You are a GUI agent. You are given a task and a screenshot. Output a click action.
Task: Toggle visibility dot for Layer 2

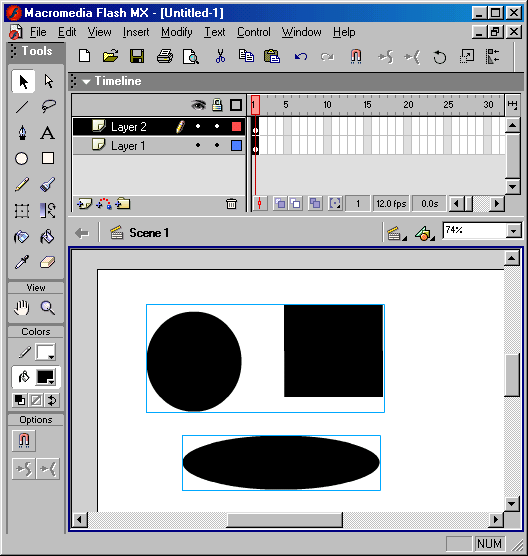click(x=198, y=126)
